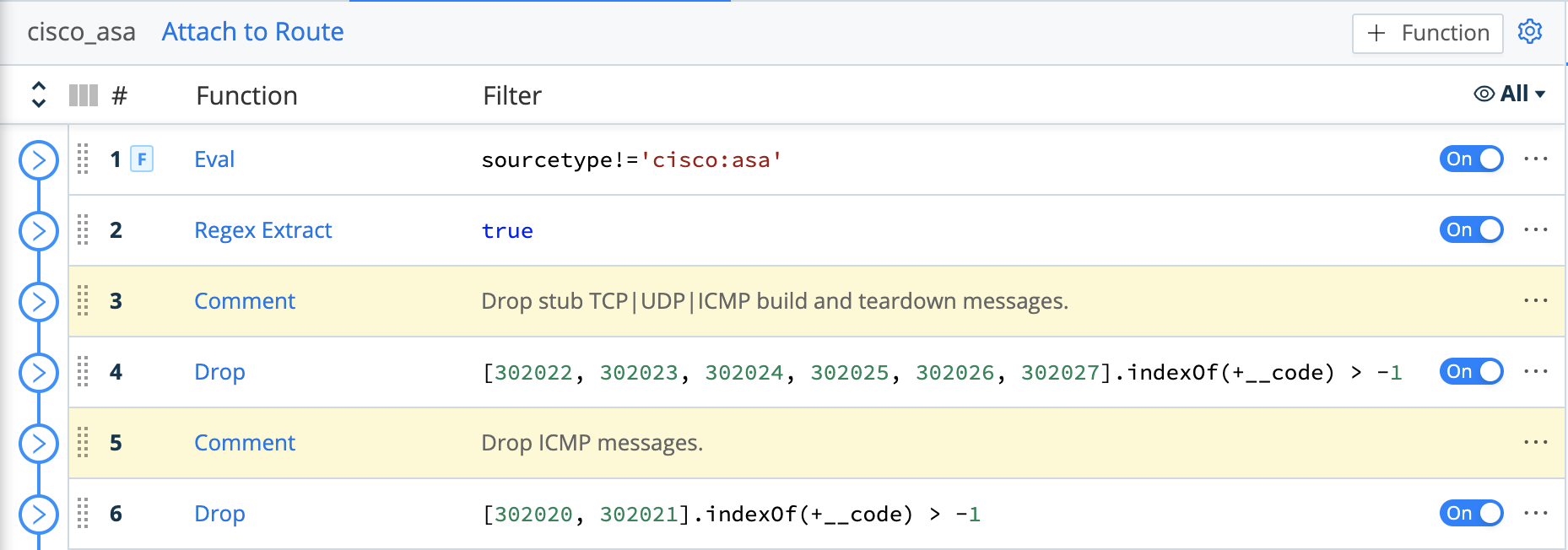Expand Drop function 4 details
Image resolution: width=1568 pixels, height=550 pixels.
(x=37, y=372)
